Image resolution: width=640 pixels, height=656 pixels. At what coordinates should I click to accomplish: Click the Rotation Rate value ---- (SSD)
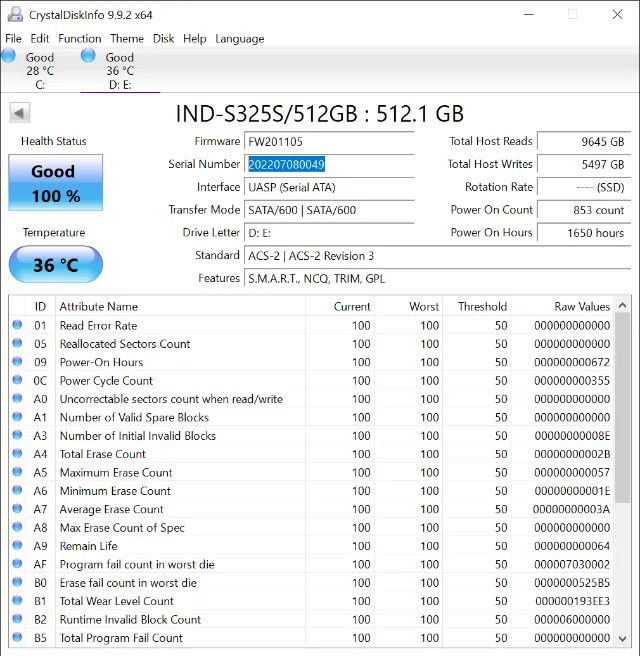click(584, 187)
